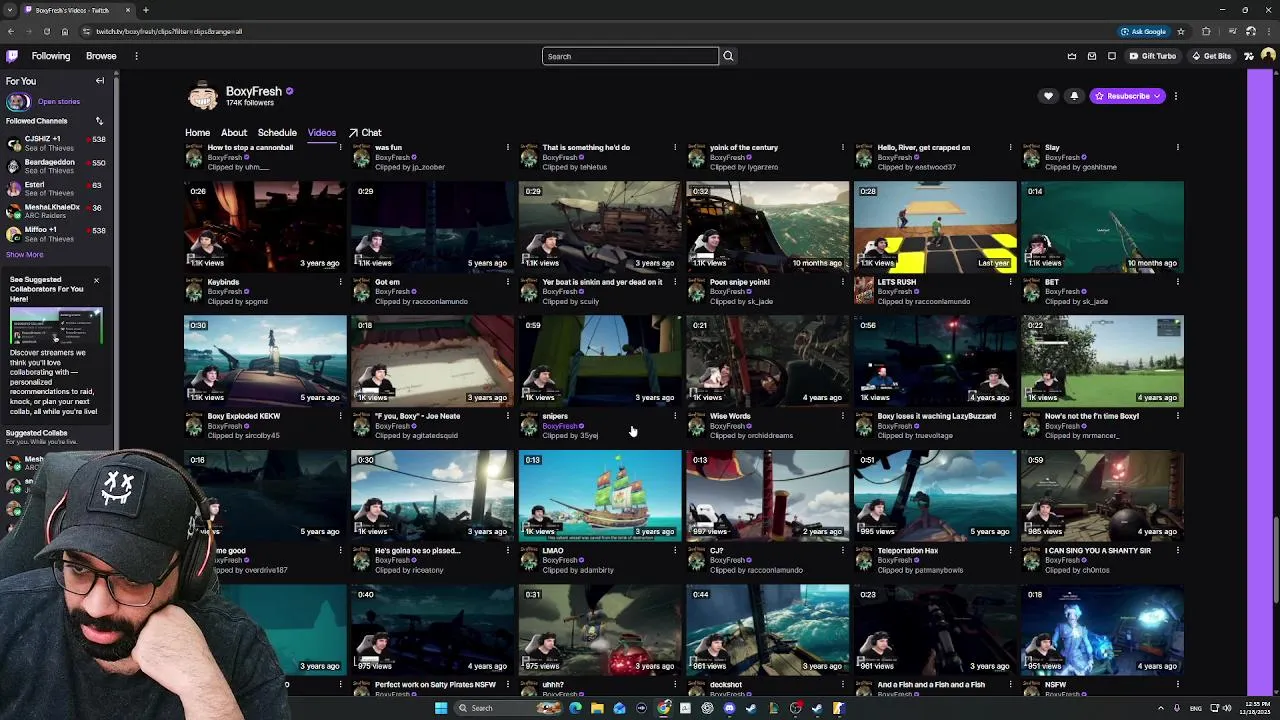Viewport: 1280px width, 720px height.
Task: Click the Gift Turbo button
Action: coord(1152,56)
